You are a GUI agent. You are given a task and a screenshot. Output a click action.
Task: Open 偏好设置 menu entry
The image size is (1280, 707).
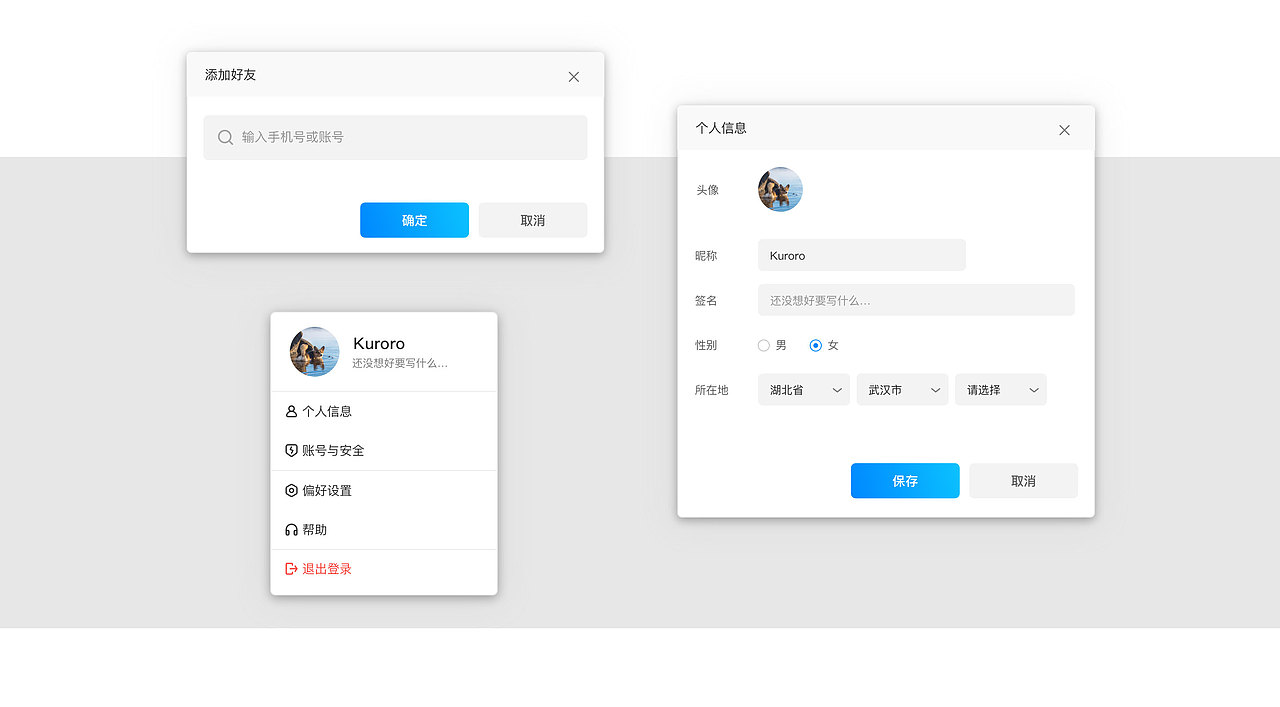(x=384, y=490)
